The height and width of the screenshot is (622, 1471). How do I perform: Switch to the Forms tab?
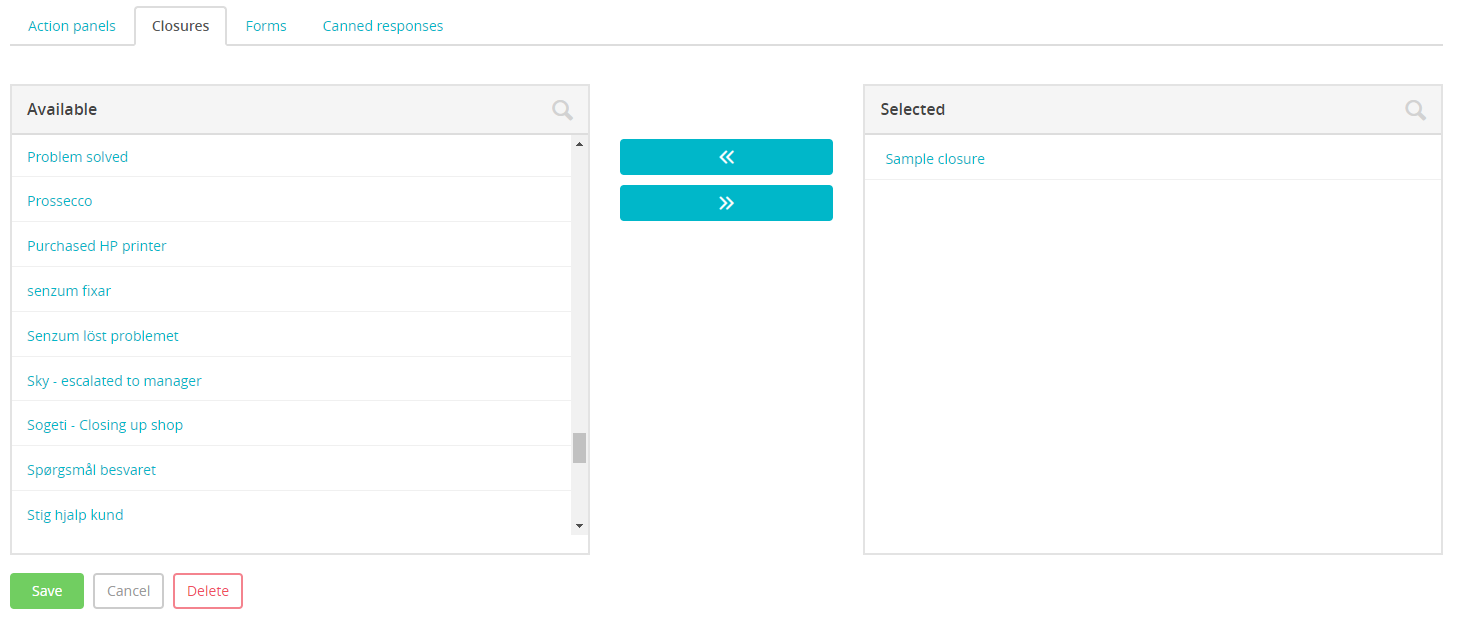pyautogui.click(x=266, y=26)
